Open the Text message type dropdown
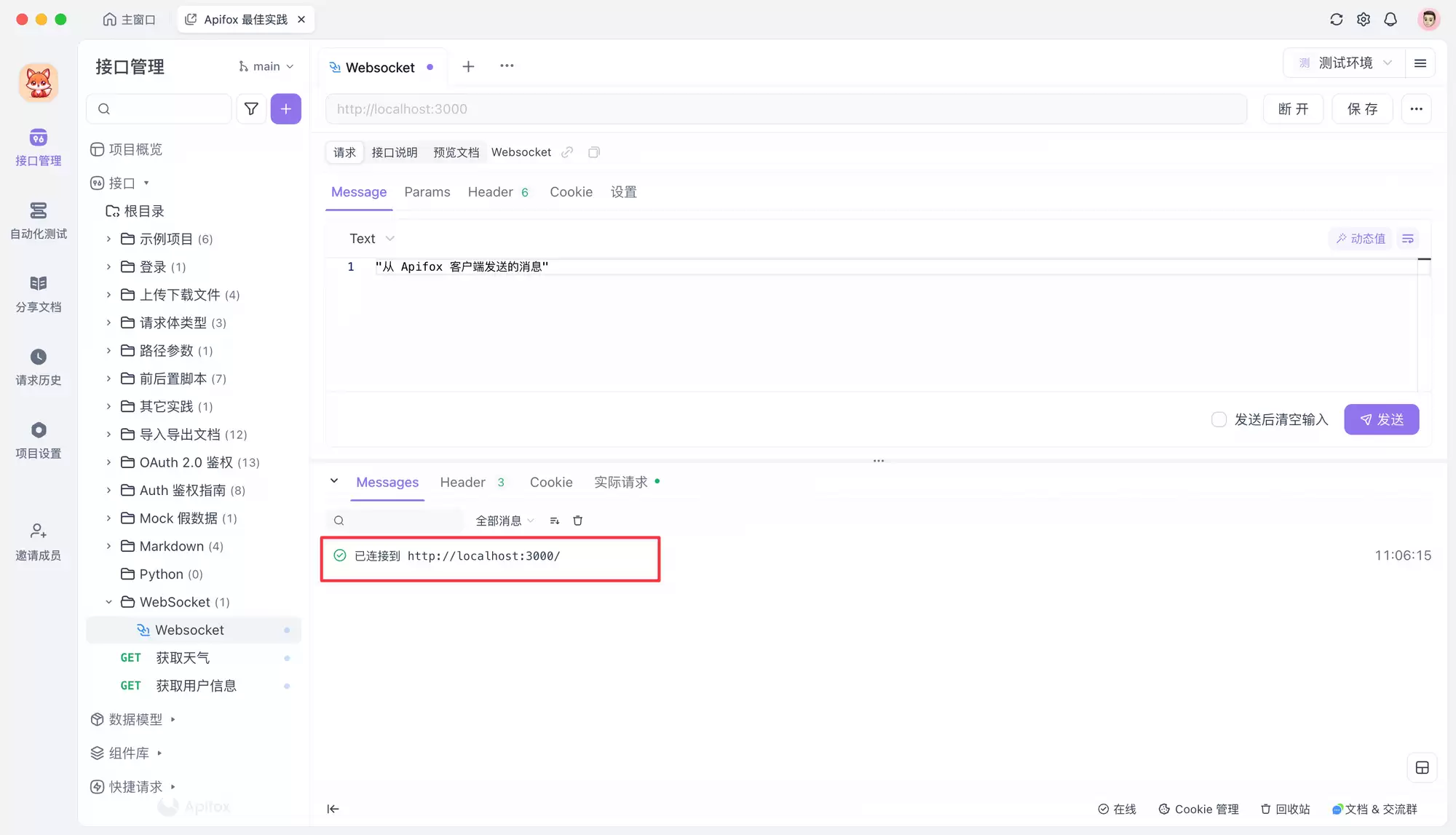The width and height of the screenshot is (1456, 835). coord(372,239)
